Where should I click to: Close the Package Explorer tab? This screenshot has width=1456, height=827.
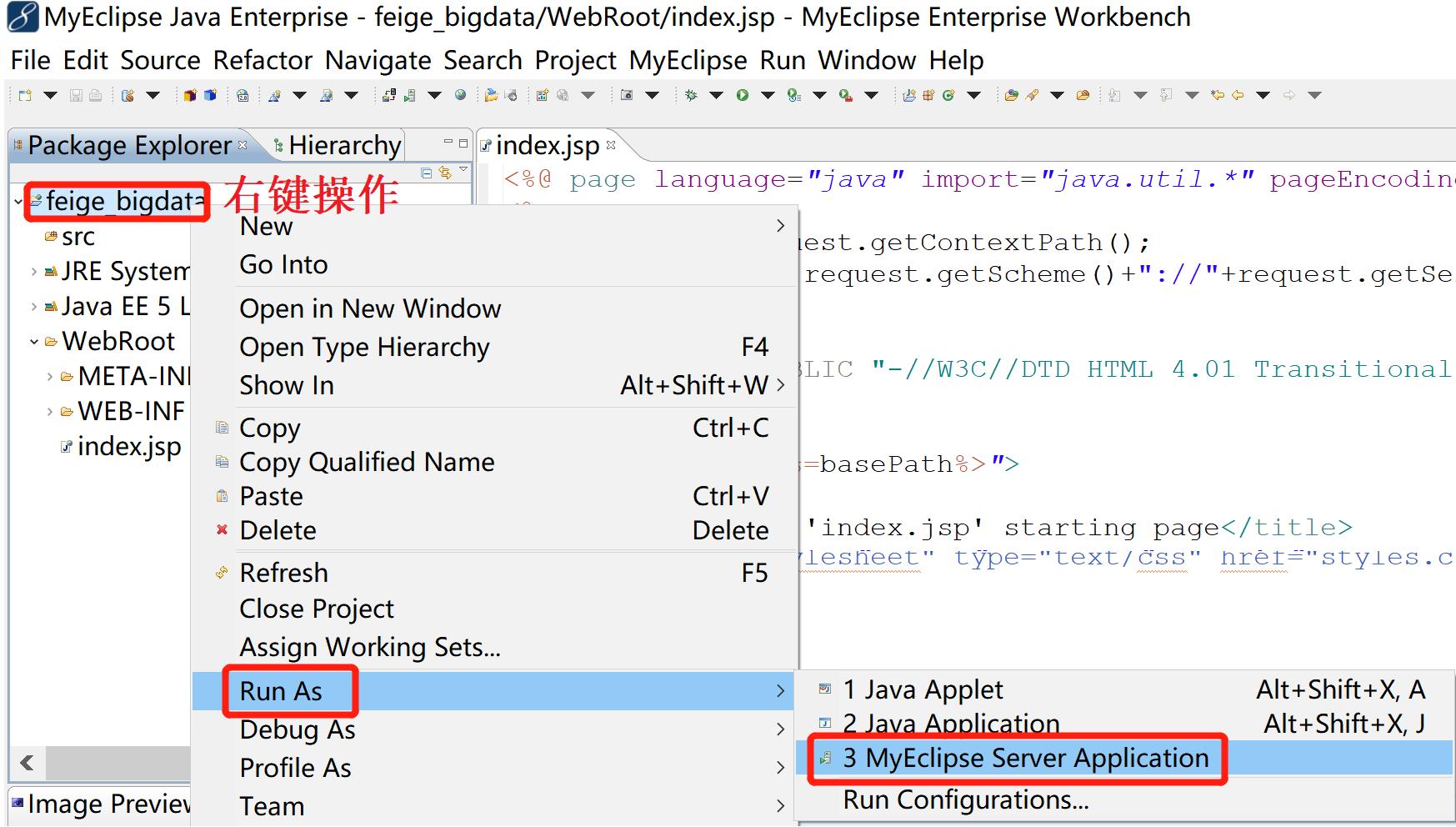pyautogui.click(x=243, y=145)
